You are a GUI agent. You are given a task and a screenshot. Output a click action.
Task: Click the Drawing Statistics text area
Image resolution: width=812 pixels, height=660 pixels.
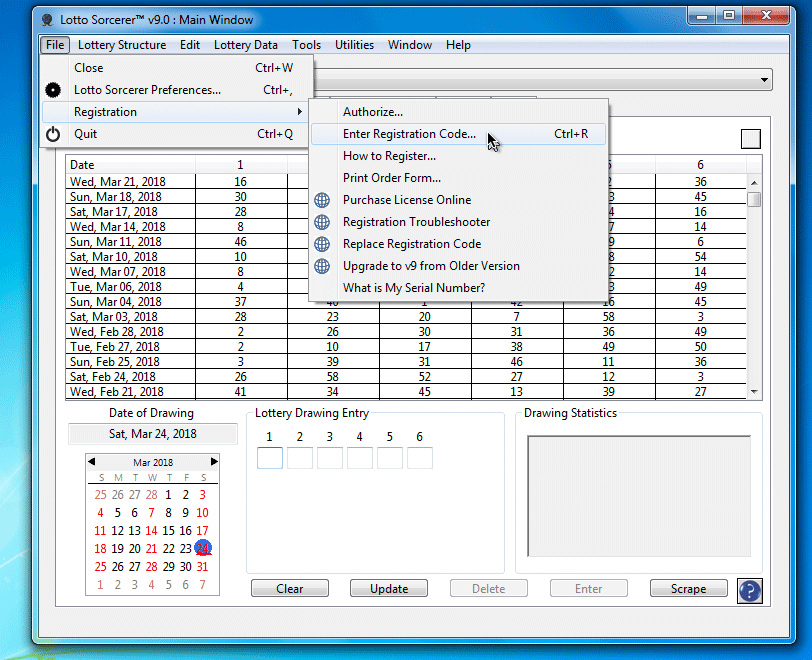point(639,496)
